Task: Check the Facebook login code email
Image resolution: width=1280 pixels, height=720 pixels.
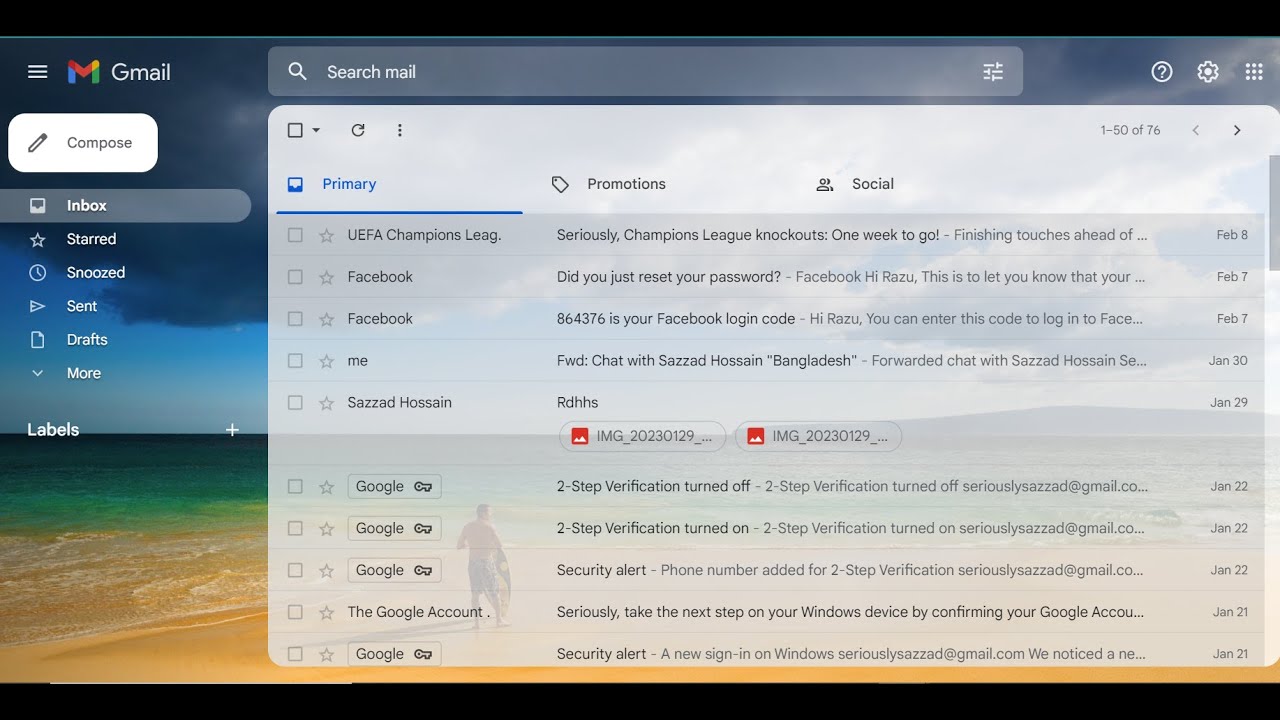Action: pyautogui.click(x=295, y=319)
